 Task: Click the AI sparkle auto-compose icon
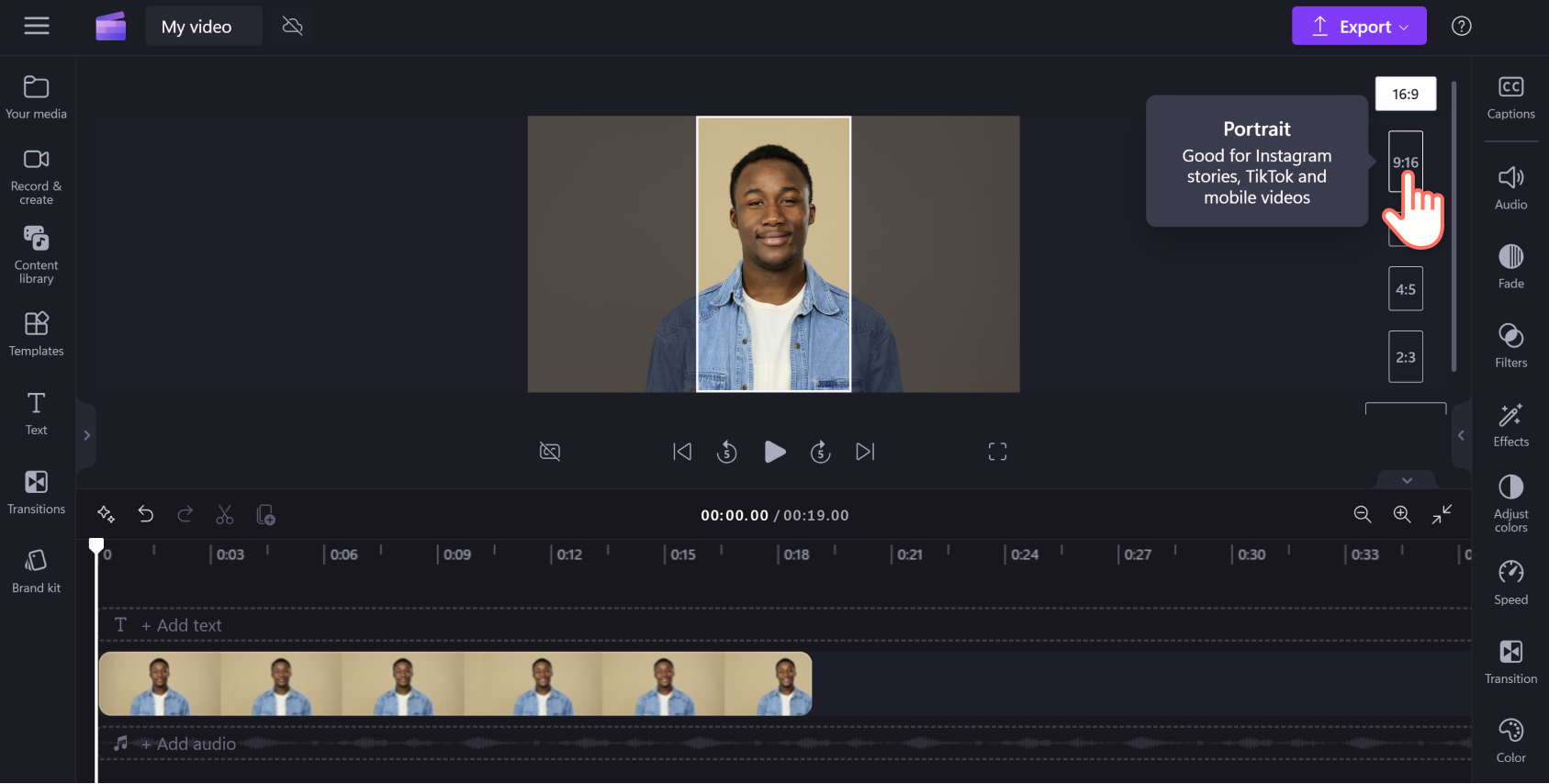107,514
